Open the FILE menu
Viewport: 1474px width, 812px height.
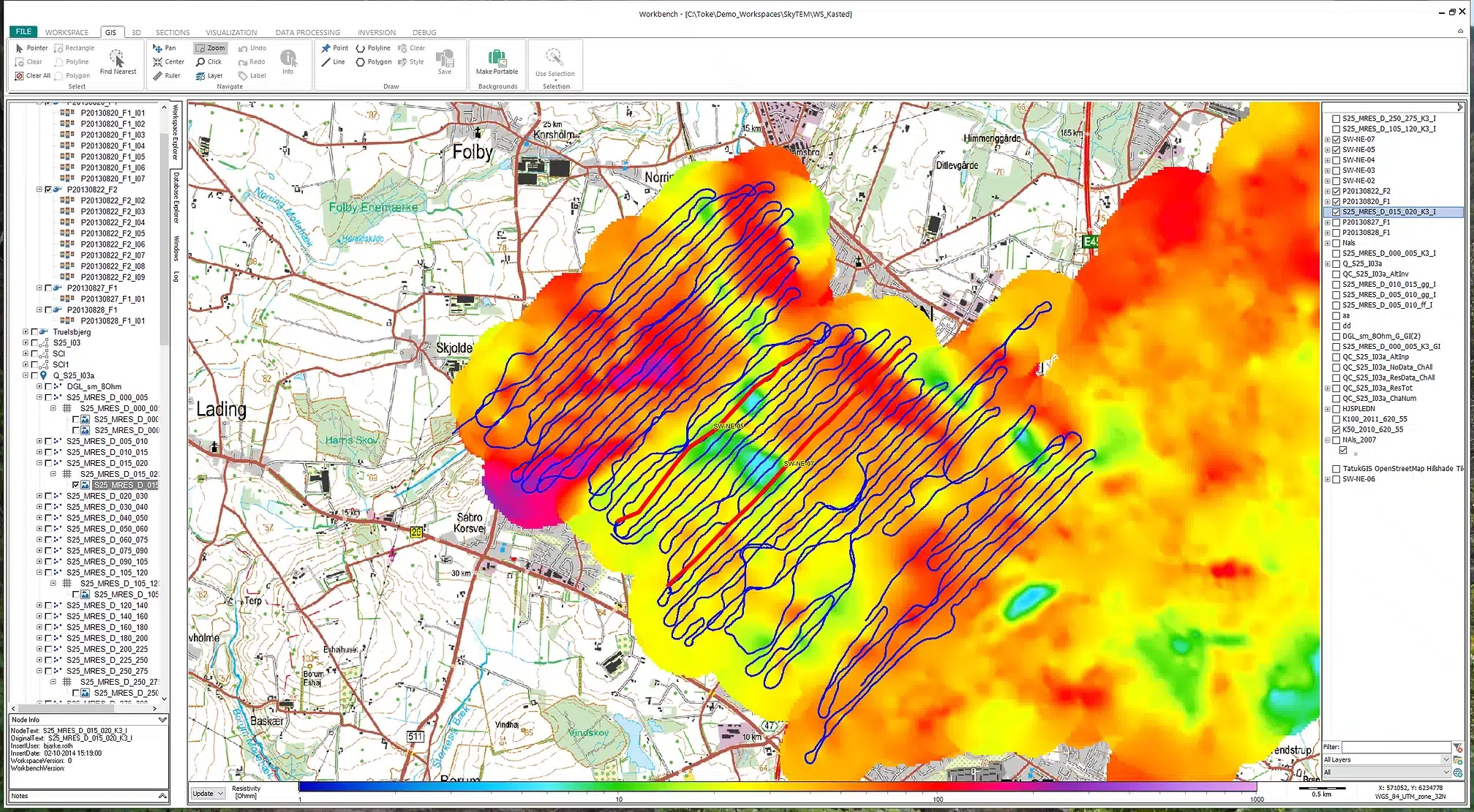click(23, 31)
